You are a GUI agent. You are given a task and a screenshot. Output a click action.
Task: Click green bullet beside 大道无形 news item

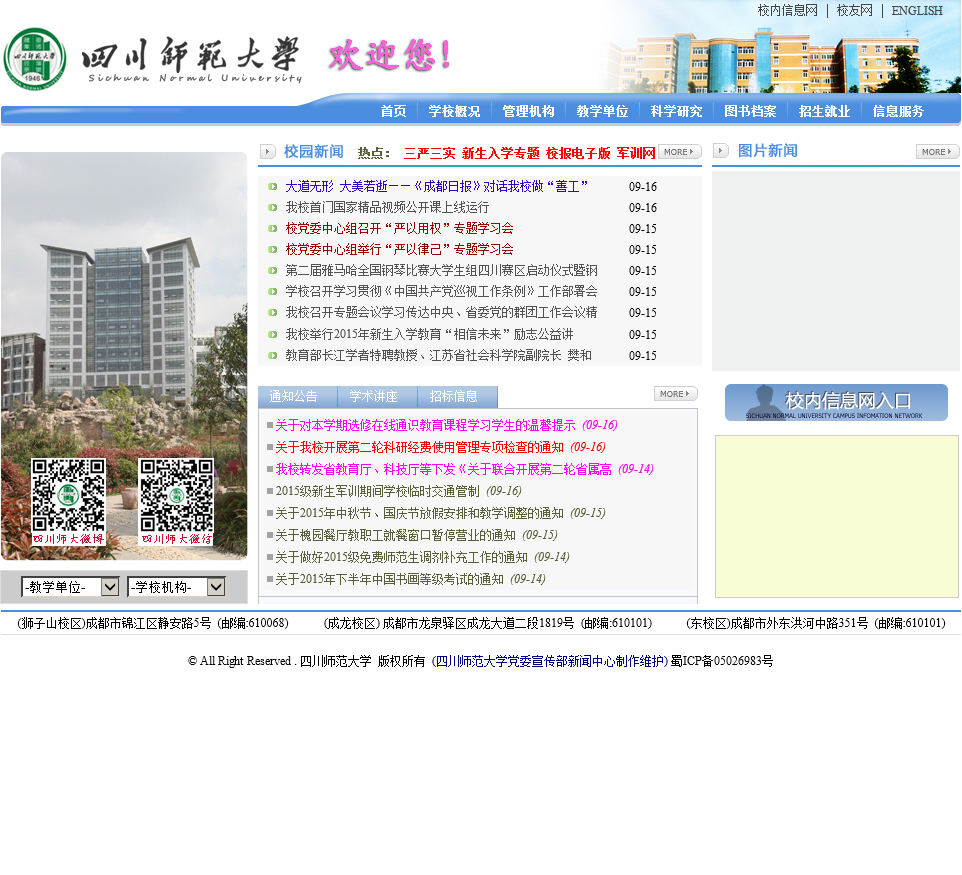click(272, 187)
